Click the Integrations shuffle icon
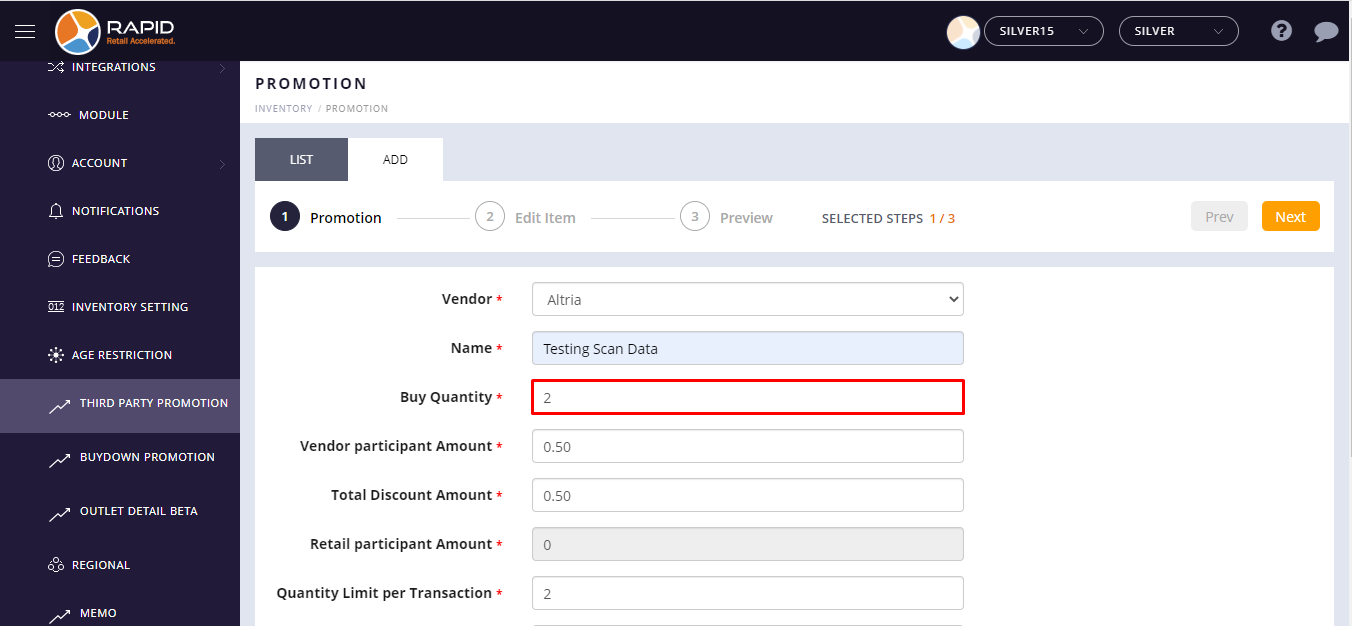The height and width of the screenshot is (626, 1352). (x=56, y=67)
